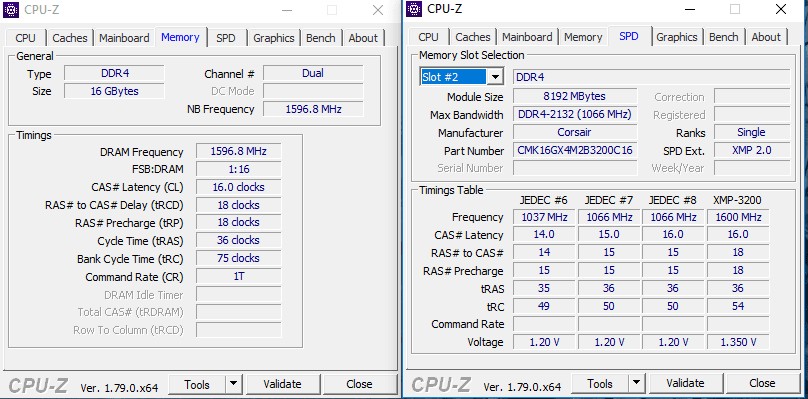808x399 pixels.
Task: Click DRAM Frequency 1596.8 MHz value
Action: click(x=239, y=152)
